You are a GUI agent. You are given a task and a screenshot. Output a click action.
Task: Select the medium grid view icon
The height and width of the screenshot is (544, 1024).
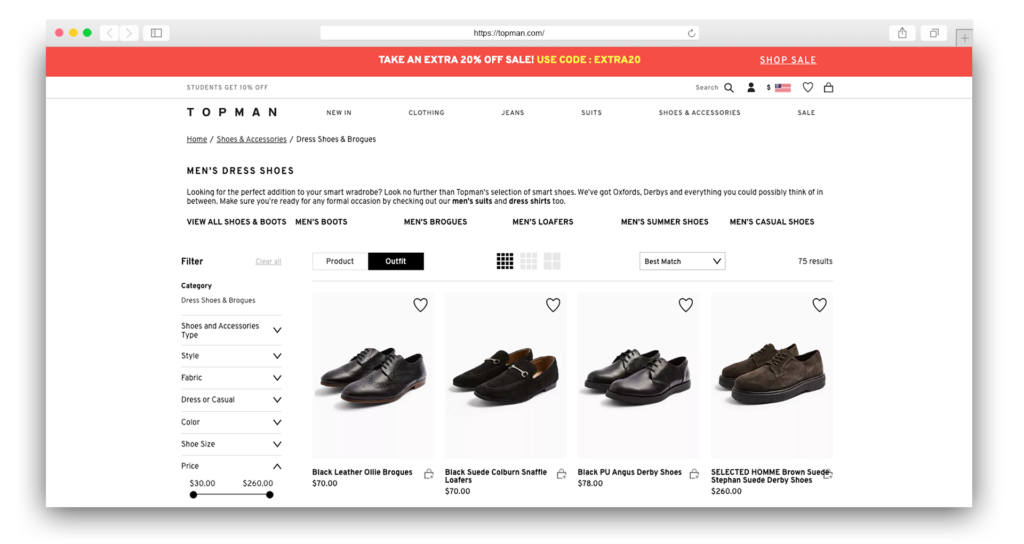click(529, 261)
